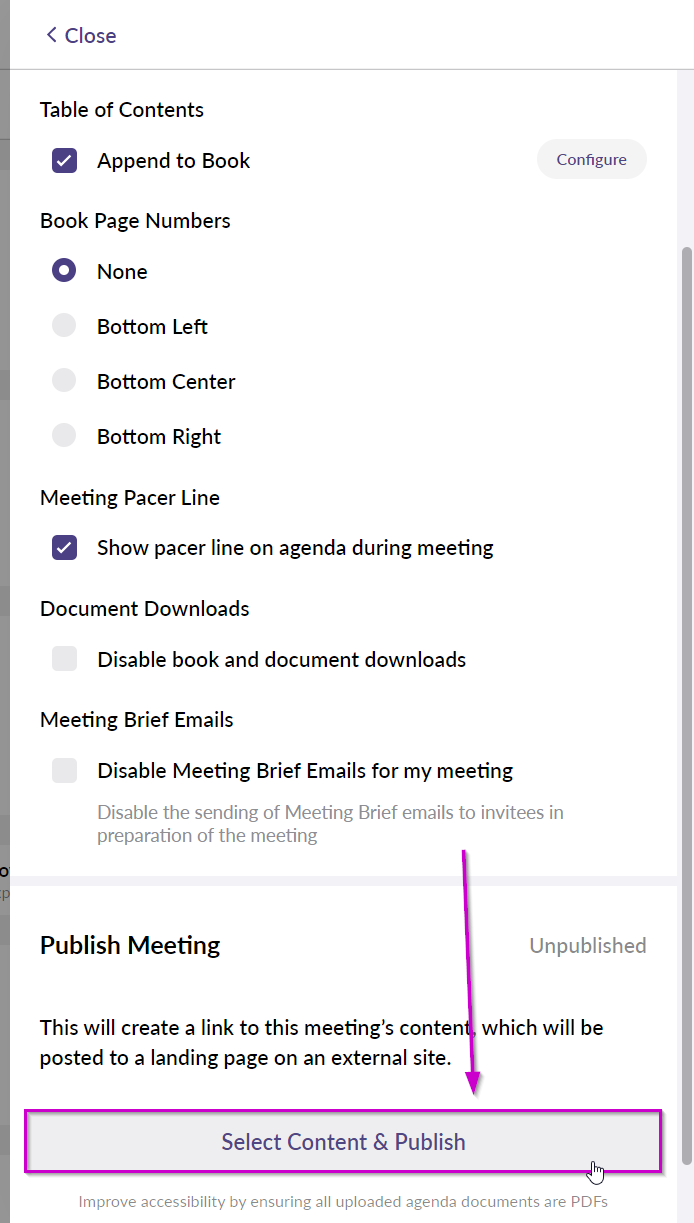Screen dimensions: 694x1223
Task: Enable Disable book and document downloads
Action: 65,659
